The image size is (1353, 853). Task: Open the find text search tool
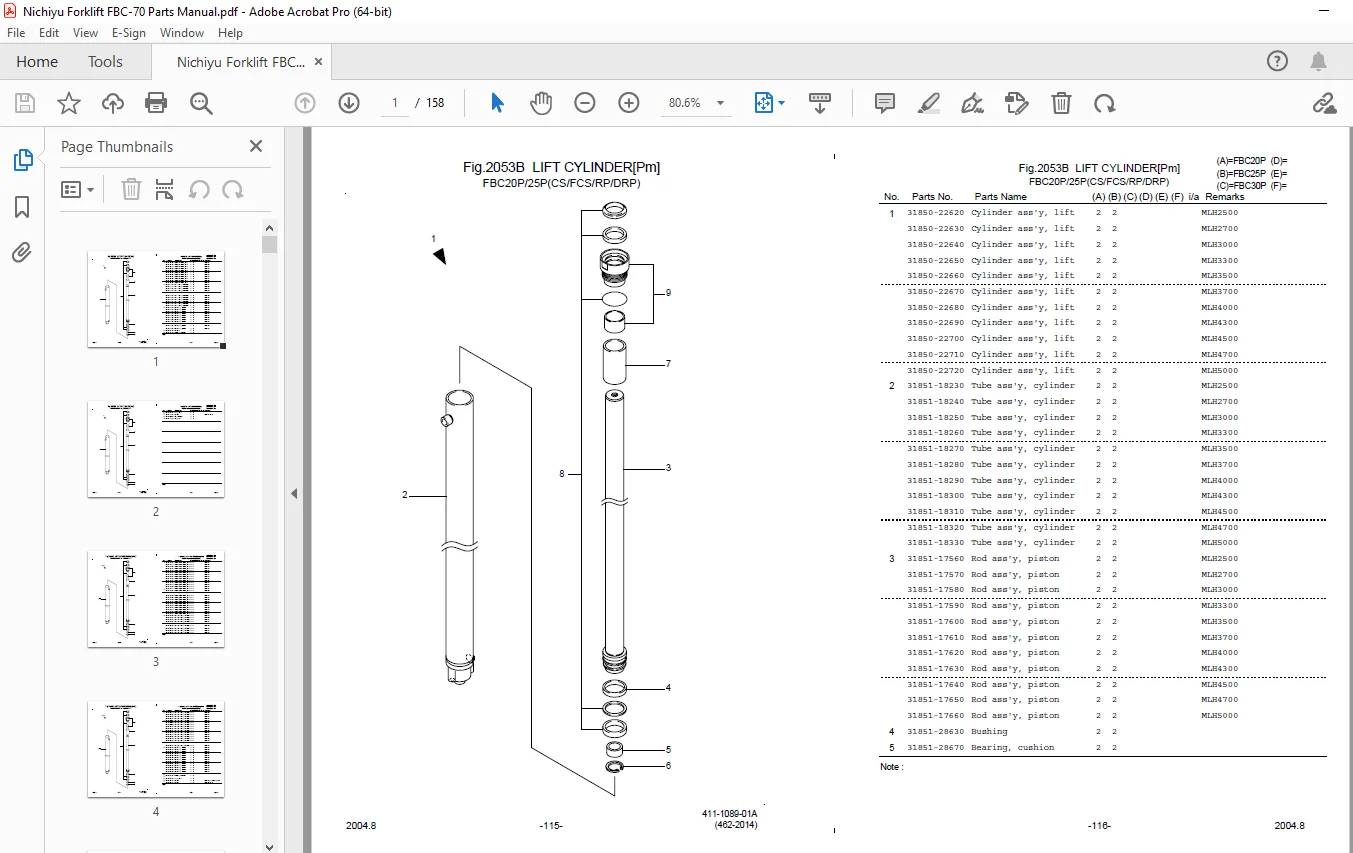(201, 103)
